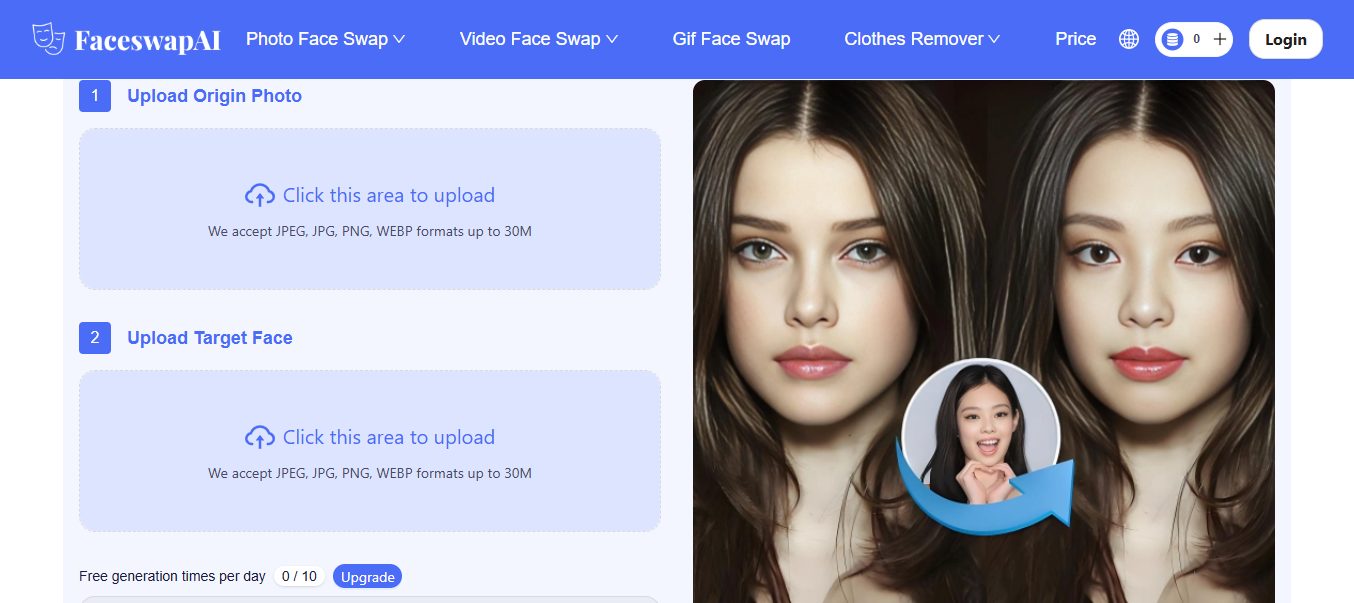Click the step 2 number badge

(x=95, y=338)
